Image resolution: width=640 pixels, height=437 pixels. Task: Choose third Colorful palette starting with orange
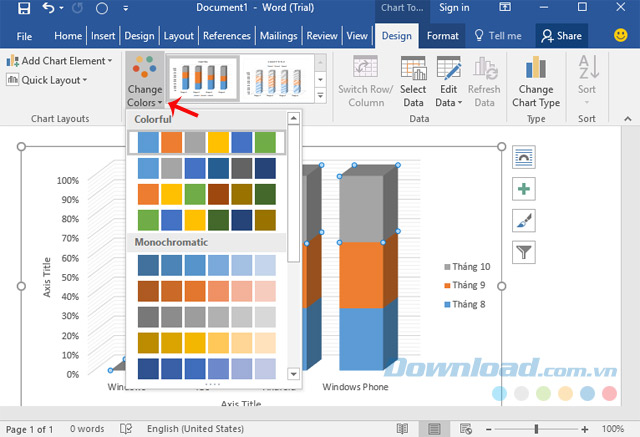[207, 194]
